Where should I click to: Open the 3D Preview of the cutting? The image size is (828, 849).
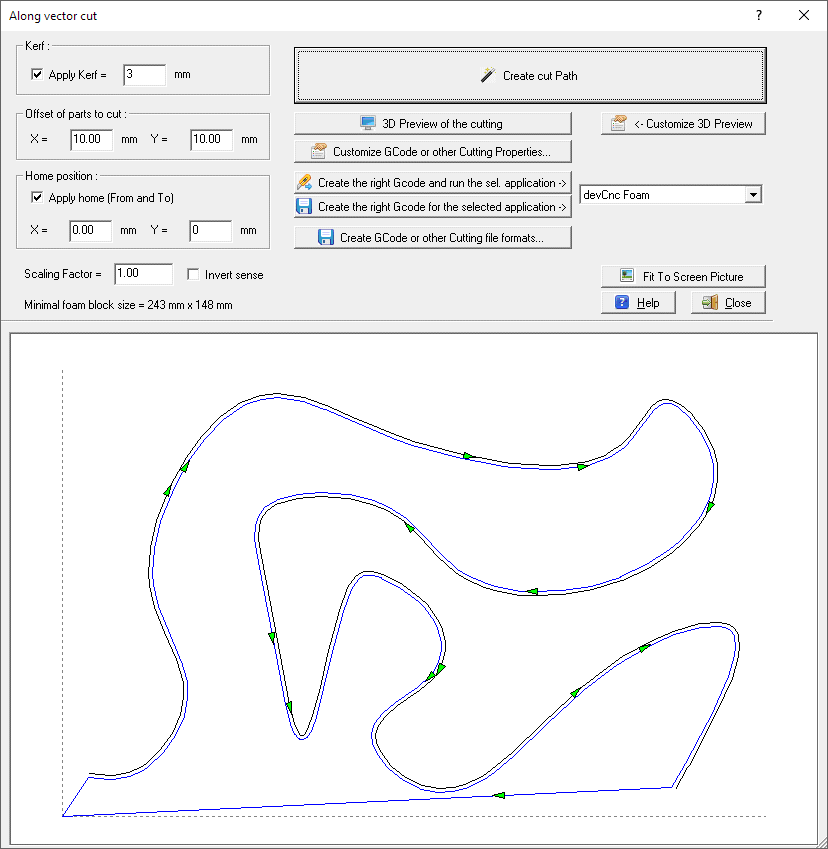[432, 124]
